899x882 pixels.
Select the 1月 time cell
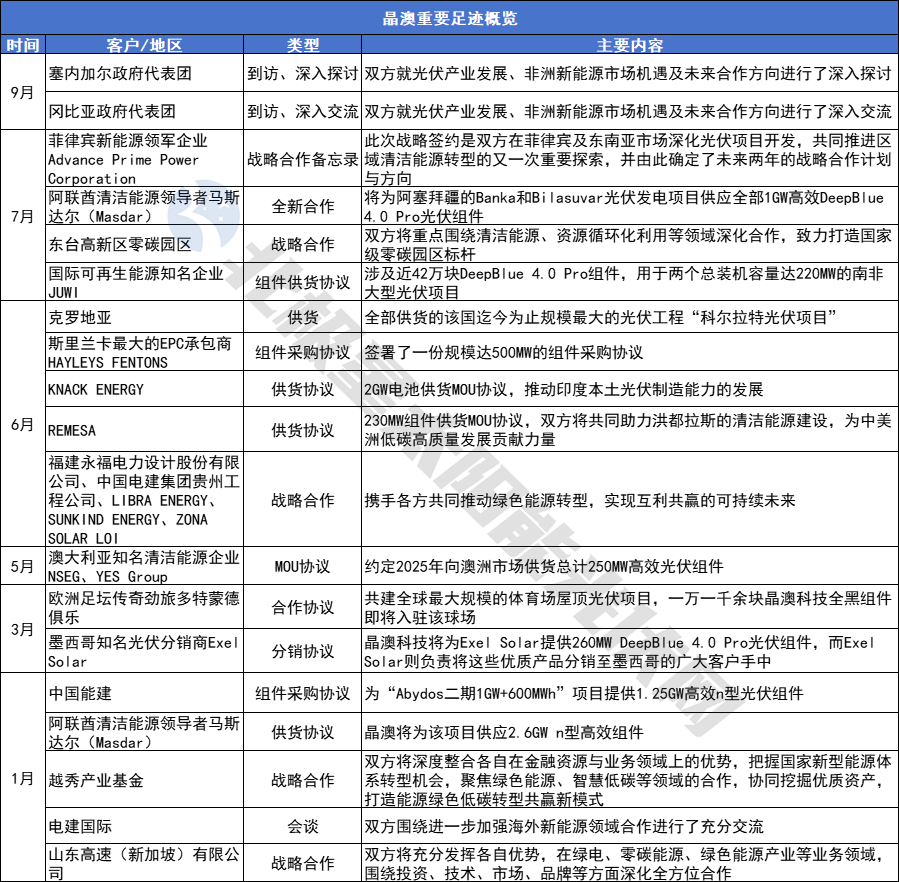[x=23, y=778]
